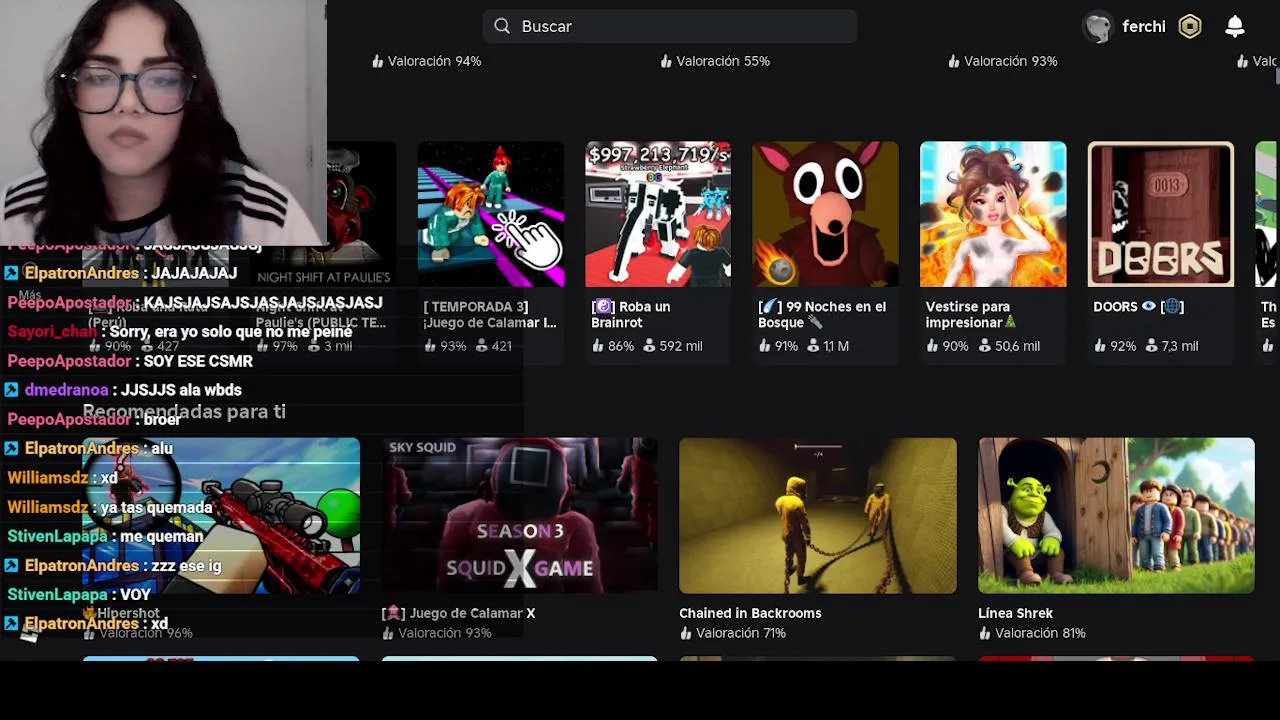
Task: Open the DOORS game thumbnail
Action: 1161,214
